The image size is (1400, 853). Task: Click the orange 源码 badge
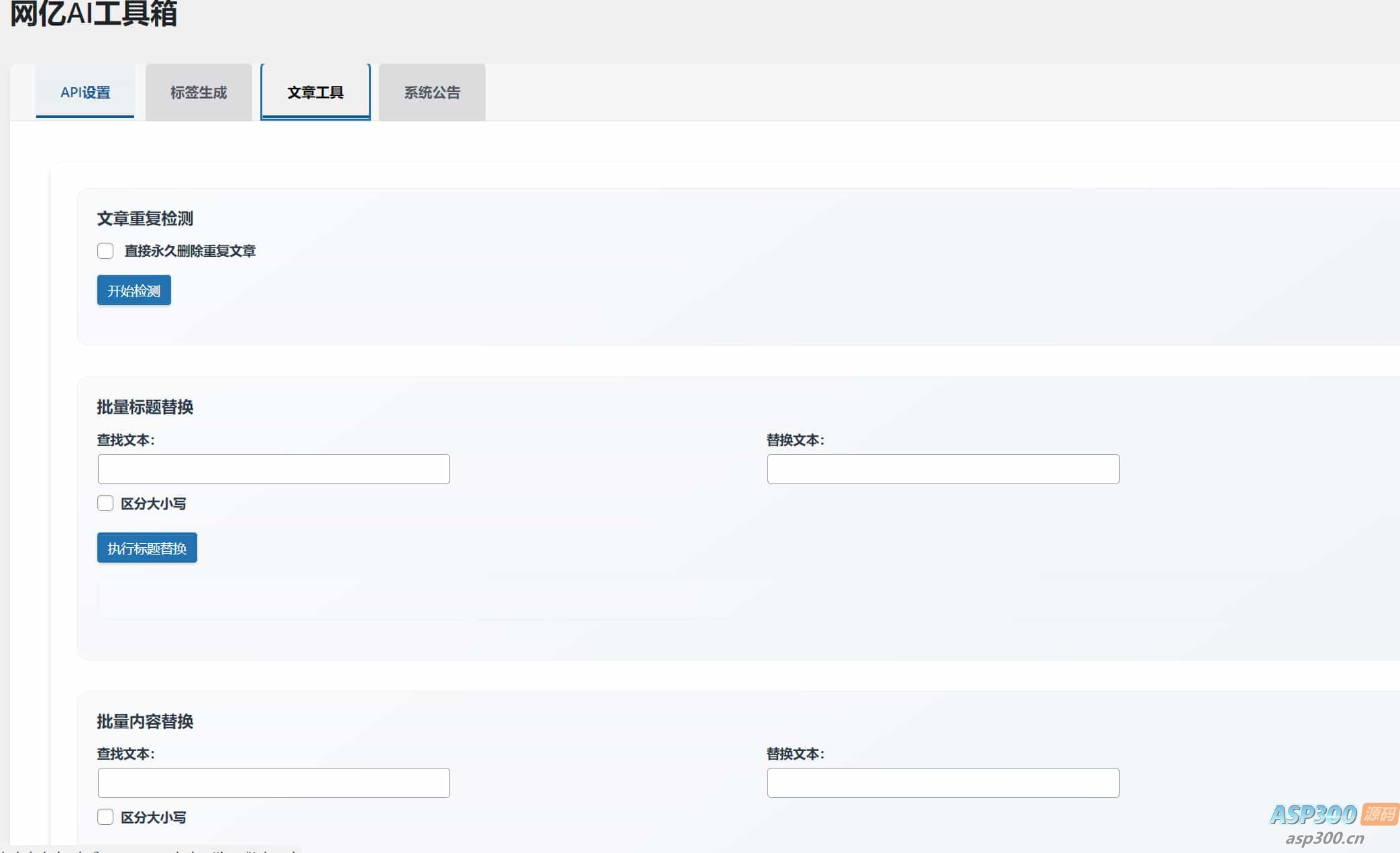pos(1379,813)
